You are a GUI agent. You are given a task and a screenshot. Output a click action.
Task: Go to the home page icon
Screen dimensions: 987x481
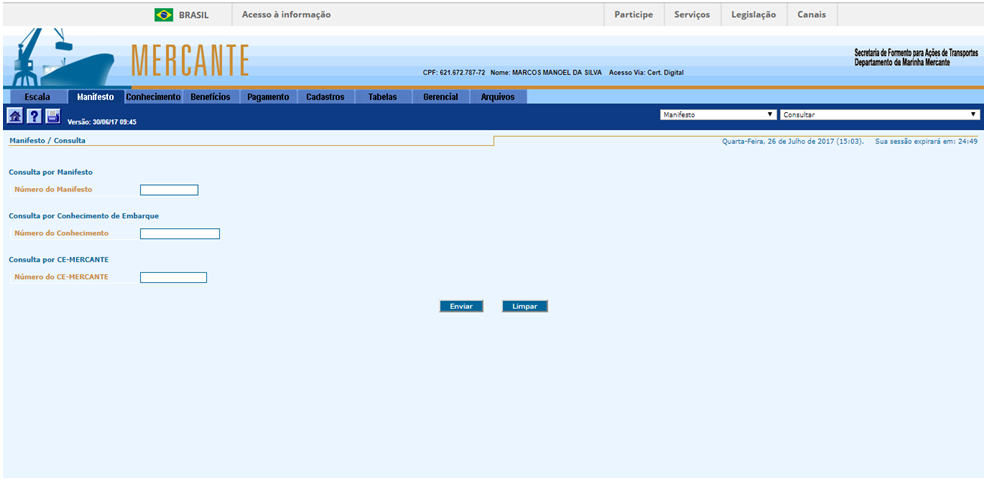click(x=14, y=116)
